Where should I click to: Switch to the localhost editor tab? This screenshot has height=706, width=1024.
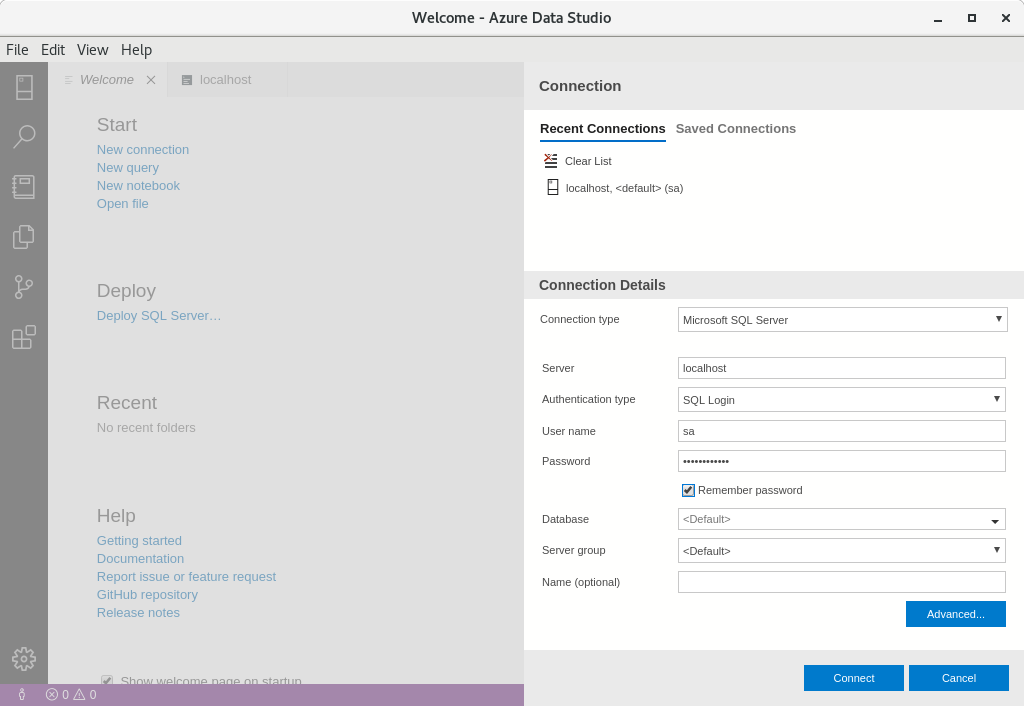pos(227,80)
